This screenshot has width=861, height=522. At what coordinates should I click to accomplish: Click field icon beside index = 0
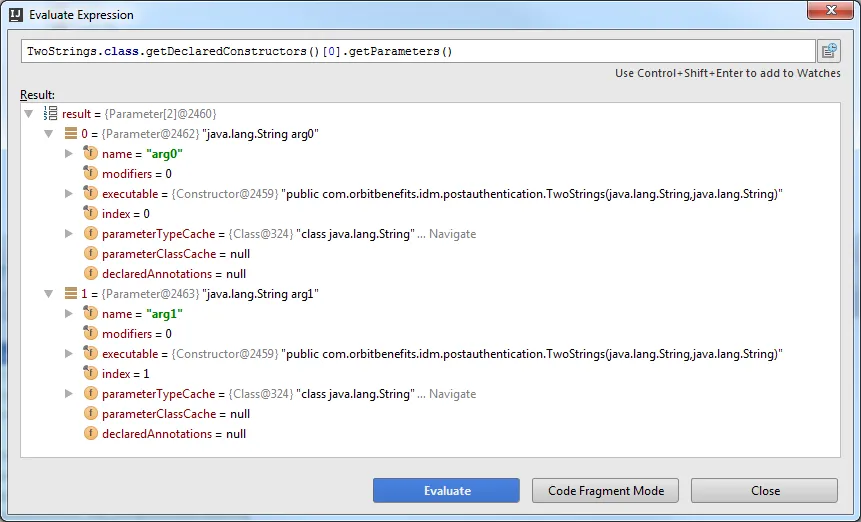[90, 214]
